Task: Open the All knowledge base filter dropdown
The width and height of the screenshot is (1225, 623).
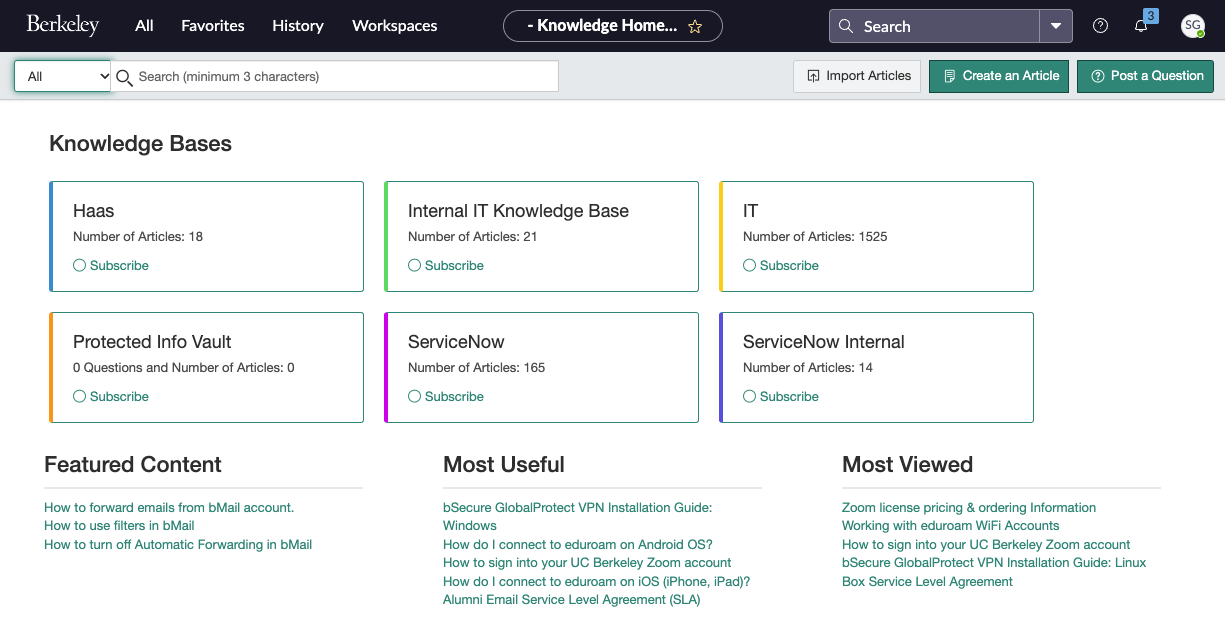Action: (x=62, y=76)
